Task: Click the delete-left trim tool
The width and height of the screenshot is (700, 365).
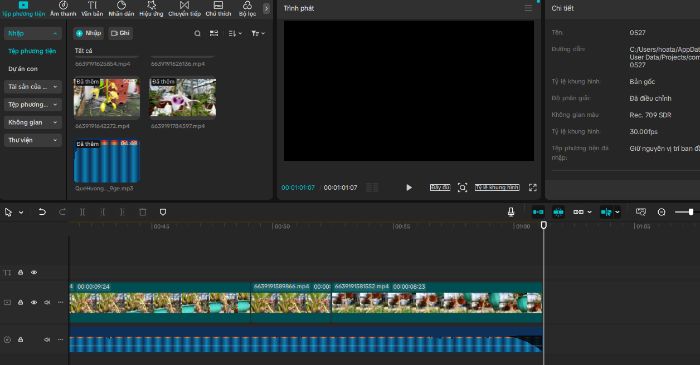Action: [x=102, y=212]
